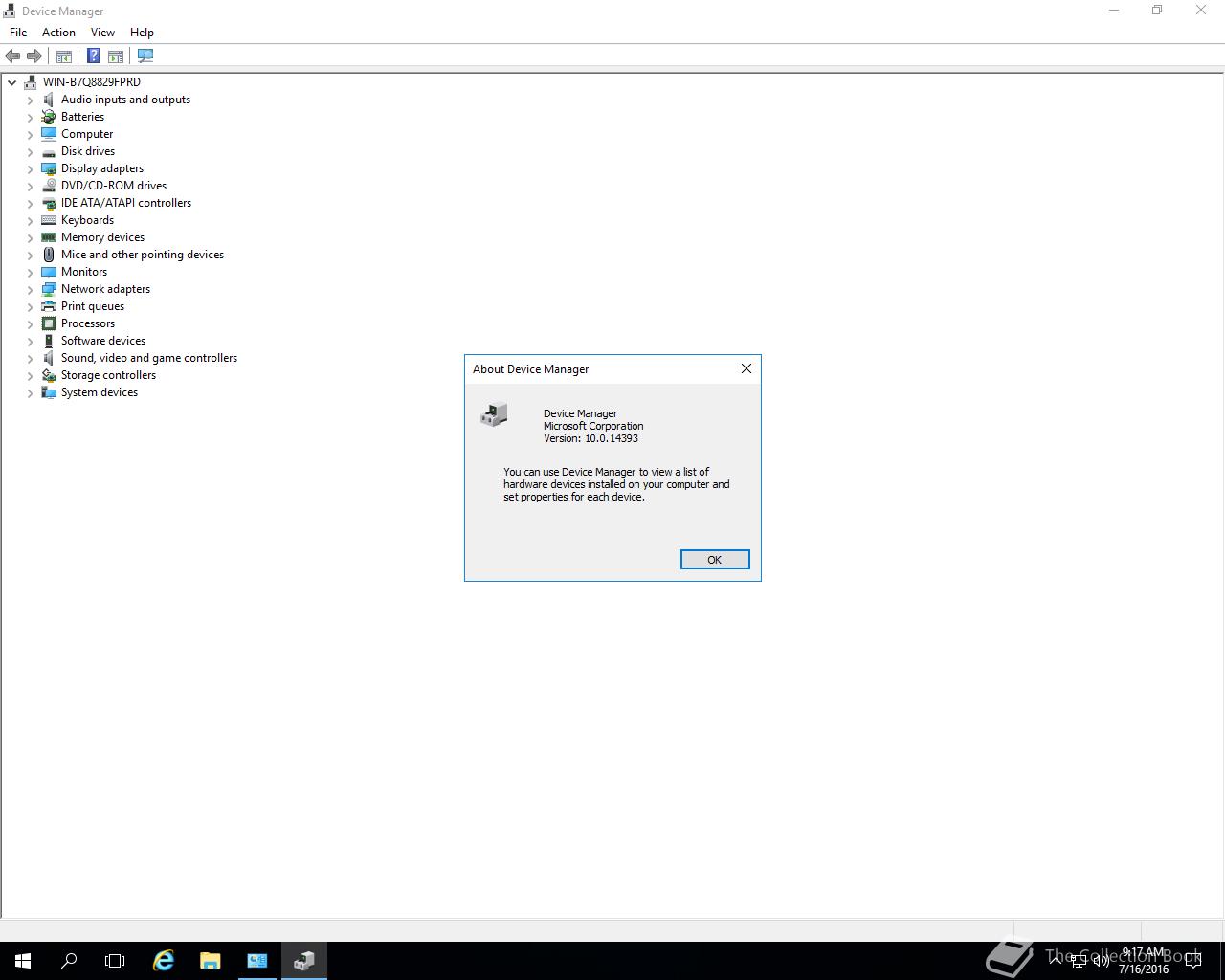Image resolution: width=1225 pixels, height=980 pixels.
Task: Toggle Show/Hide Console Tree toolbar icon
Action: [x=64, y=56]
